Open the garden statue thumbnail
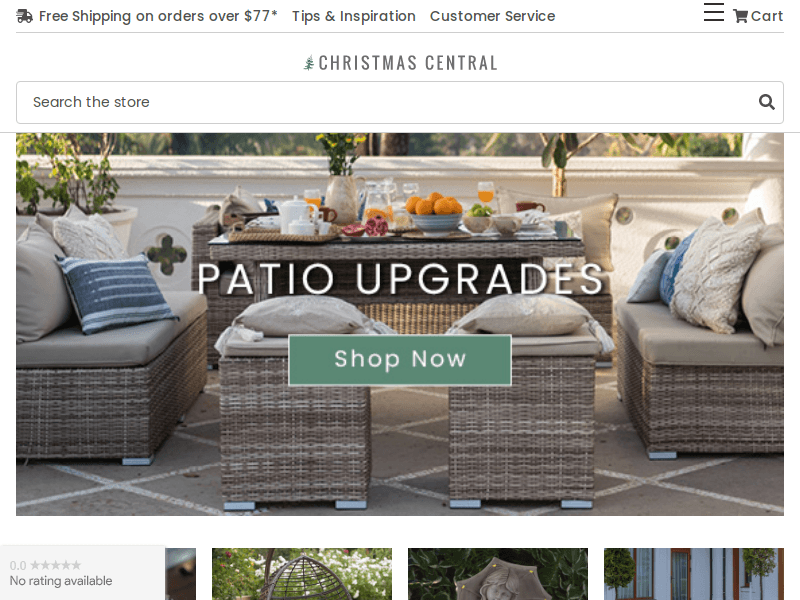The image size is (800, 600). (498, 574)
